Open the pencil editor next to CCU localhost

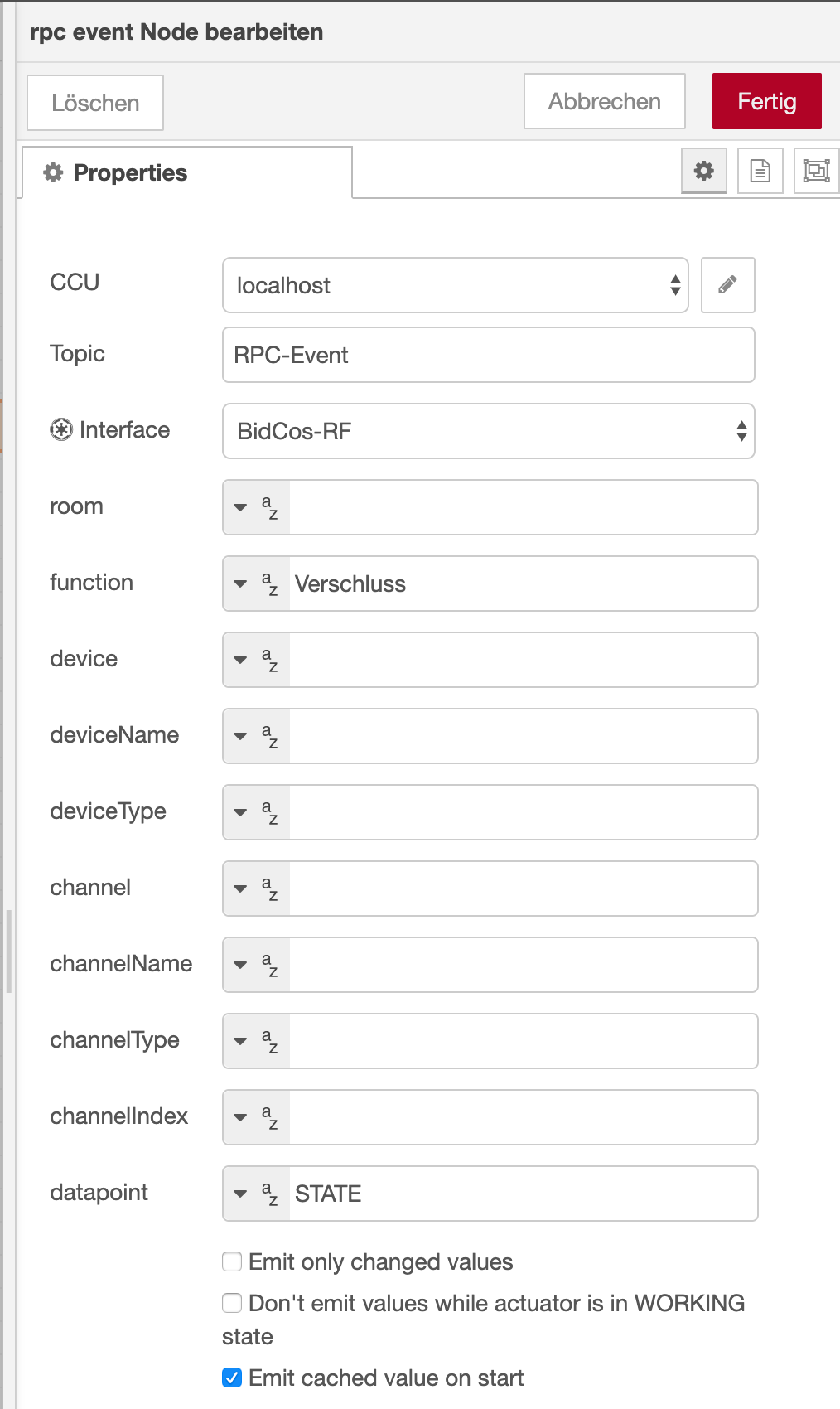point(727,285)
